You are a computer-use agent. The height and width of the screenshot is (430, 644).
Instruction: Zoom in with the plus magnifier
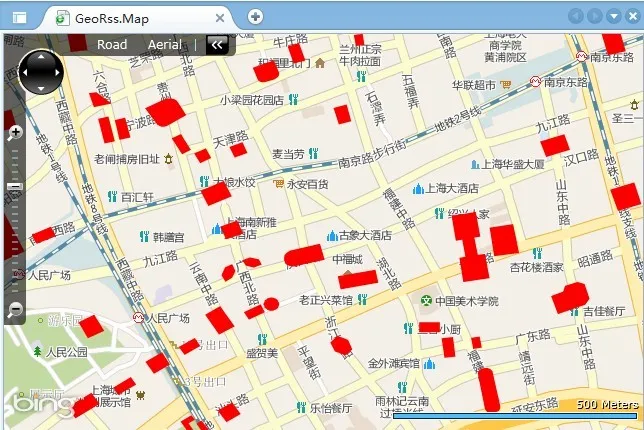click(15, 133)
